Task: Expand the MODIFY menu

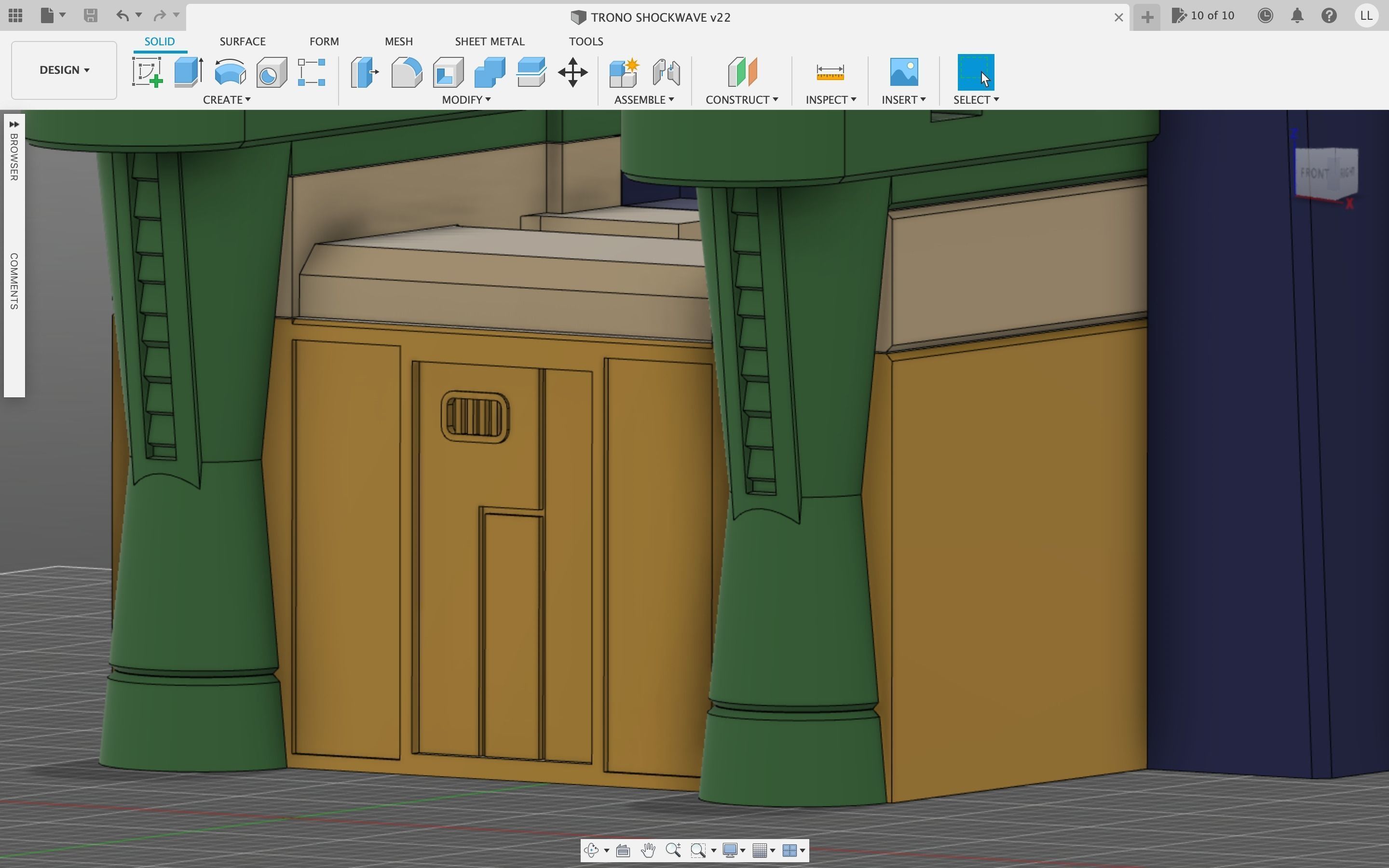Action: (x=466, y=100)
